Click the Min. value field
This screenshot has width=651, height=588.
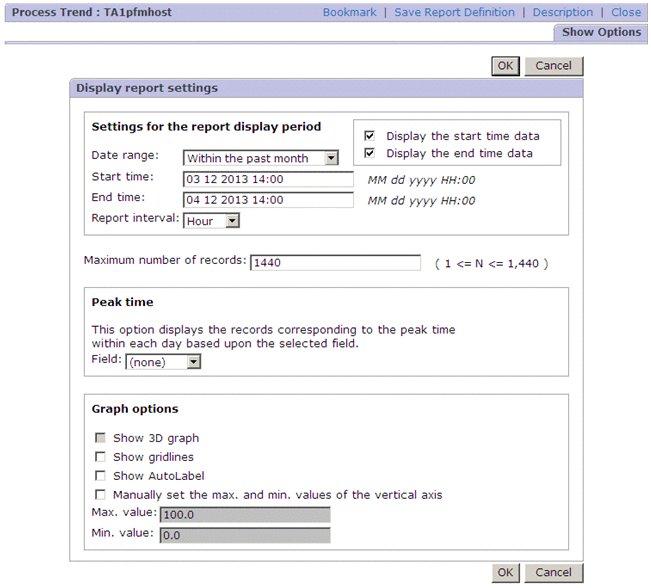pos(245,536)
